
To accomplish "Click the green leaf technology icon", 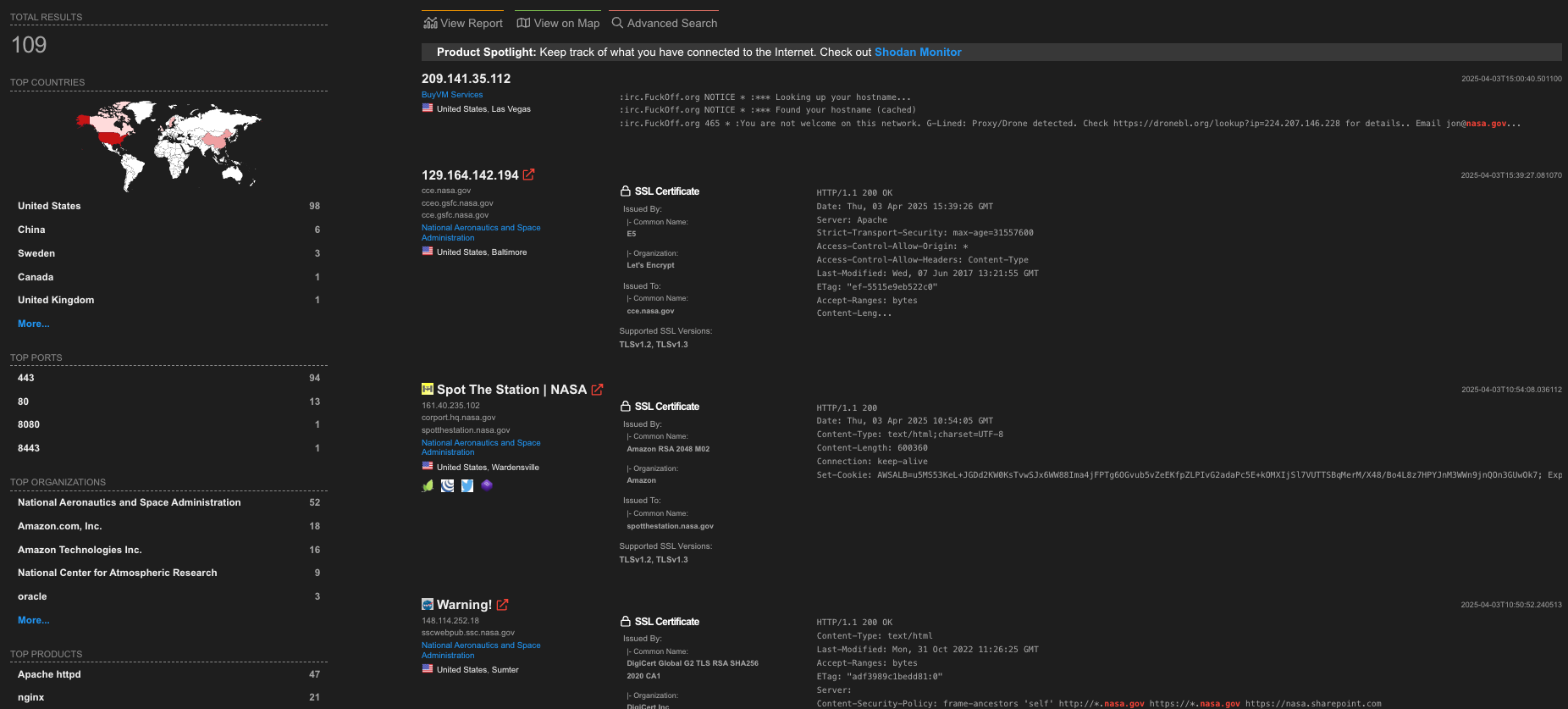I will [428, 485].
